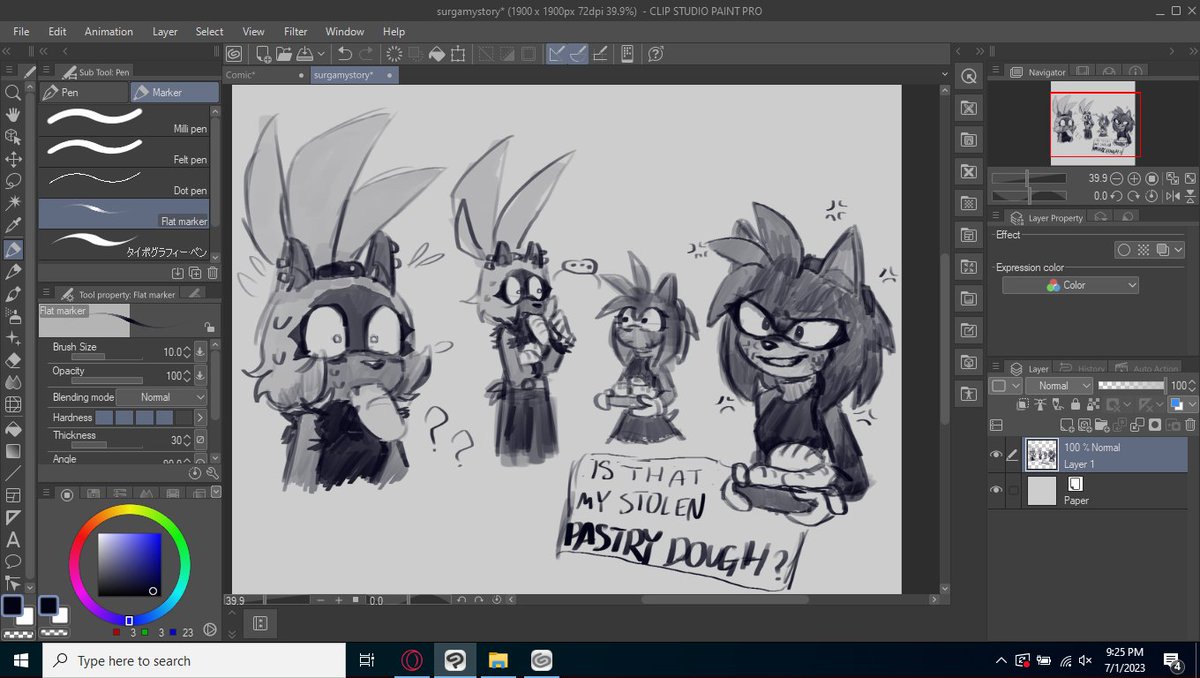Toggle the Tone effect icon in Layer Property
Viewport: 1200px width, 678px height.
click(x=1143, y=250)
